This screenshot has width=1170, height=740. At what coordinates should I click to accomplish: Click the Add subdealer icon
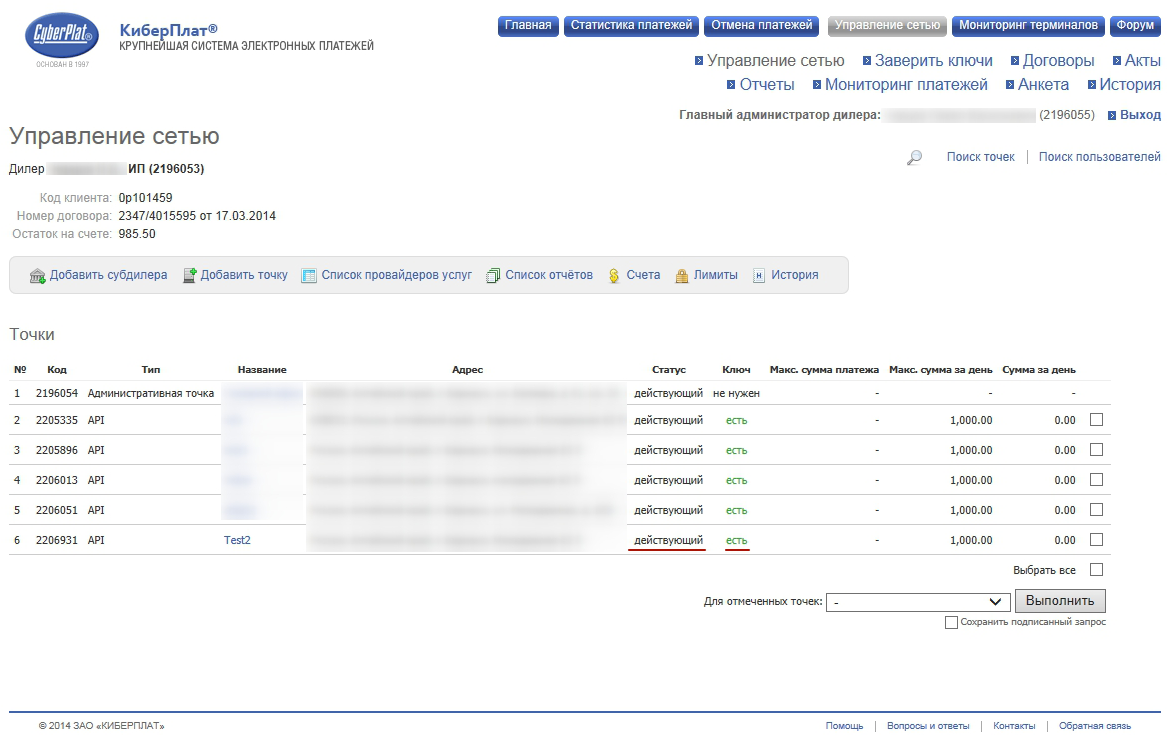tap(38, 276)
